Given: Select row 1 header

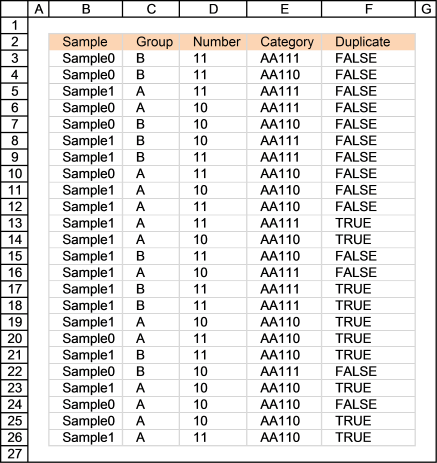Looking at the screenshot, I should point(14,25).
